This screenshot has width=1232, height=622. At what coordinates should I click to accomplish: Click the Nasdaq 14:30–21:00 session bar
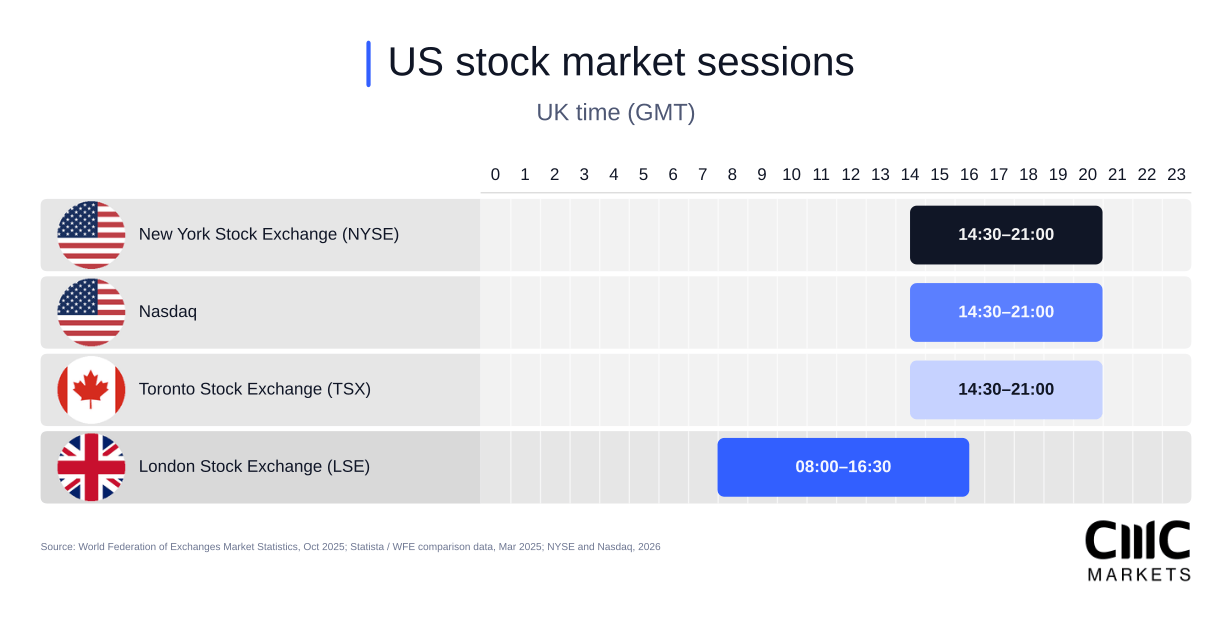1006,312
